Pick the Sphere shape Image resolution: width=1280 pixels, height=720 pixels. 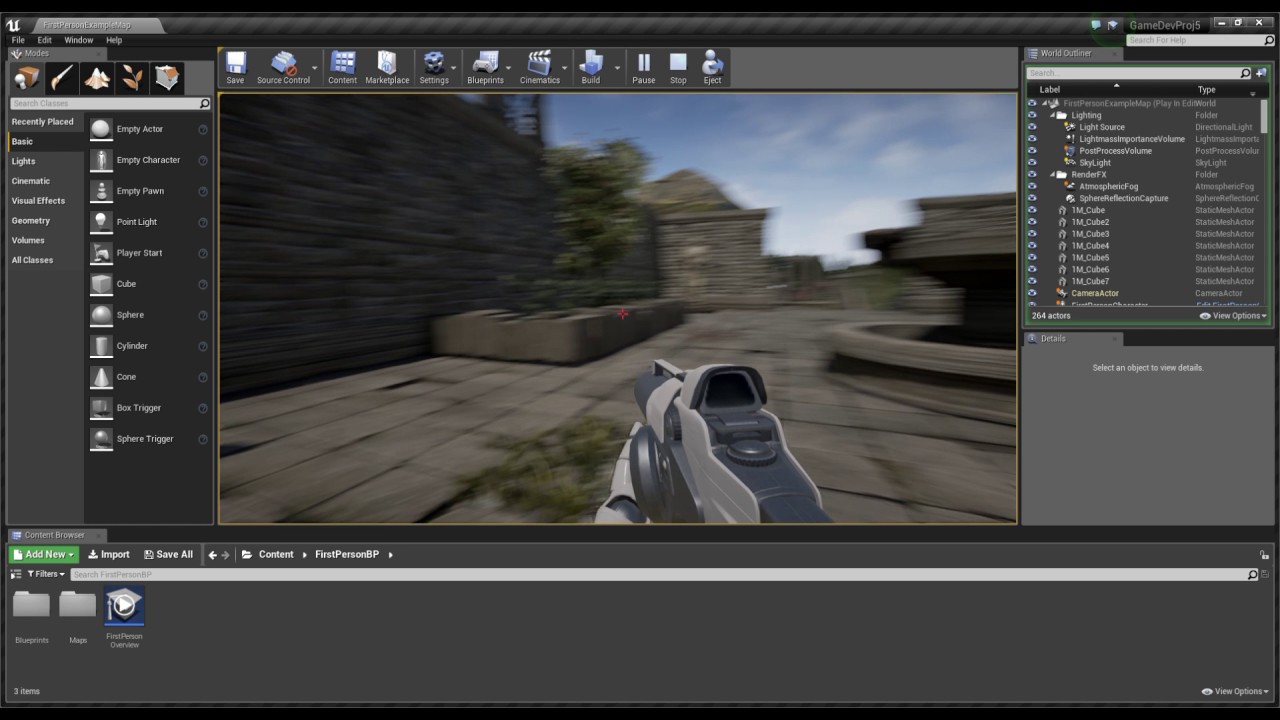click(148, 315)
